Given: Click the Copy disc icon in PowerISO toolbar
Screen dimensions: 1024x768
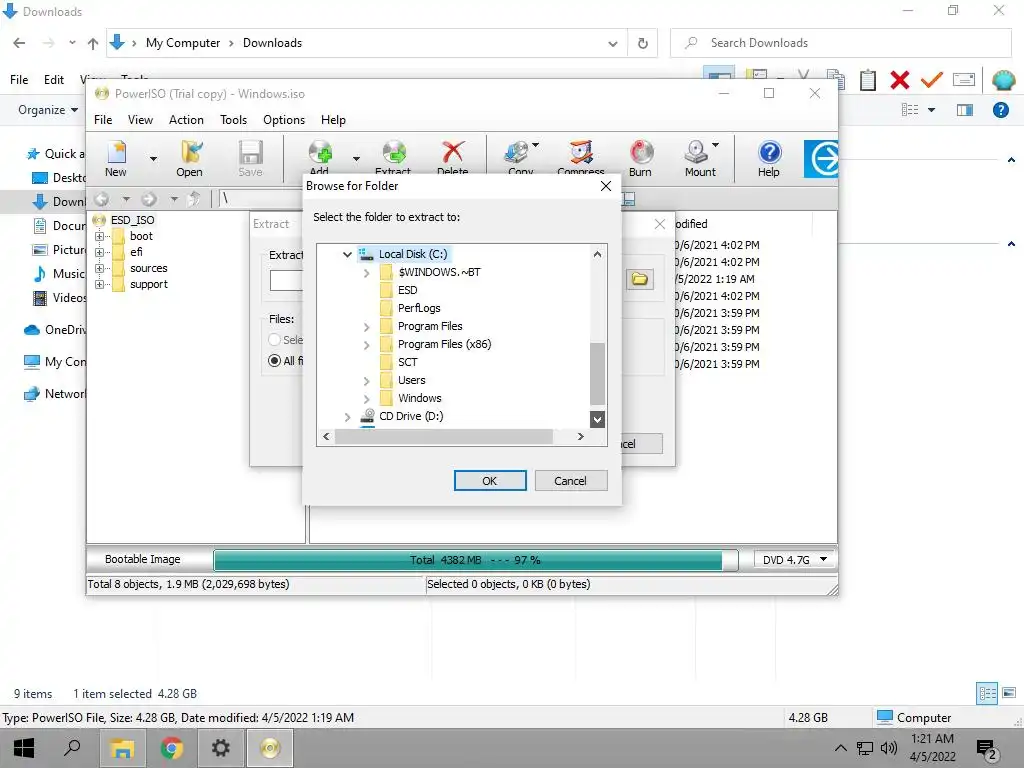Looking at the screenshot, I should (x=517, y=153).
